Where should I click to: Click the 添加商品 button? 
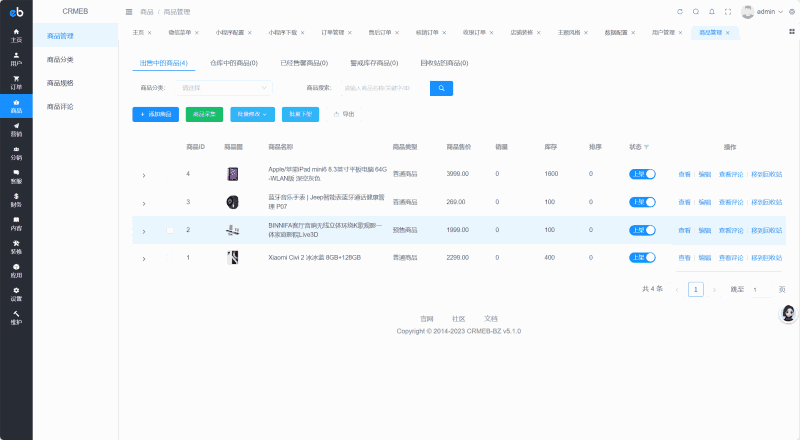click(x=156, y=114)
